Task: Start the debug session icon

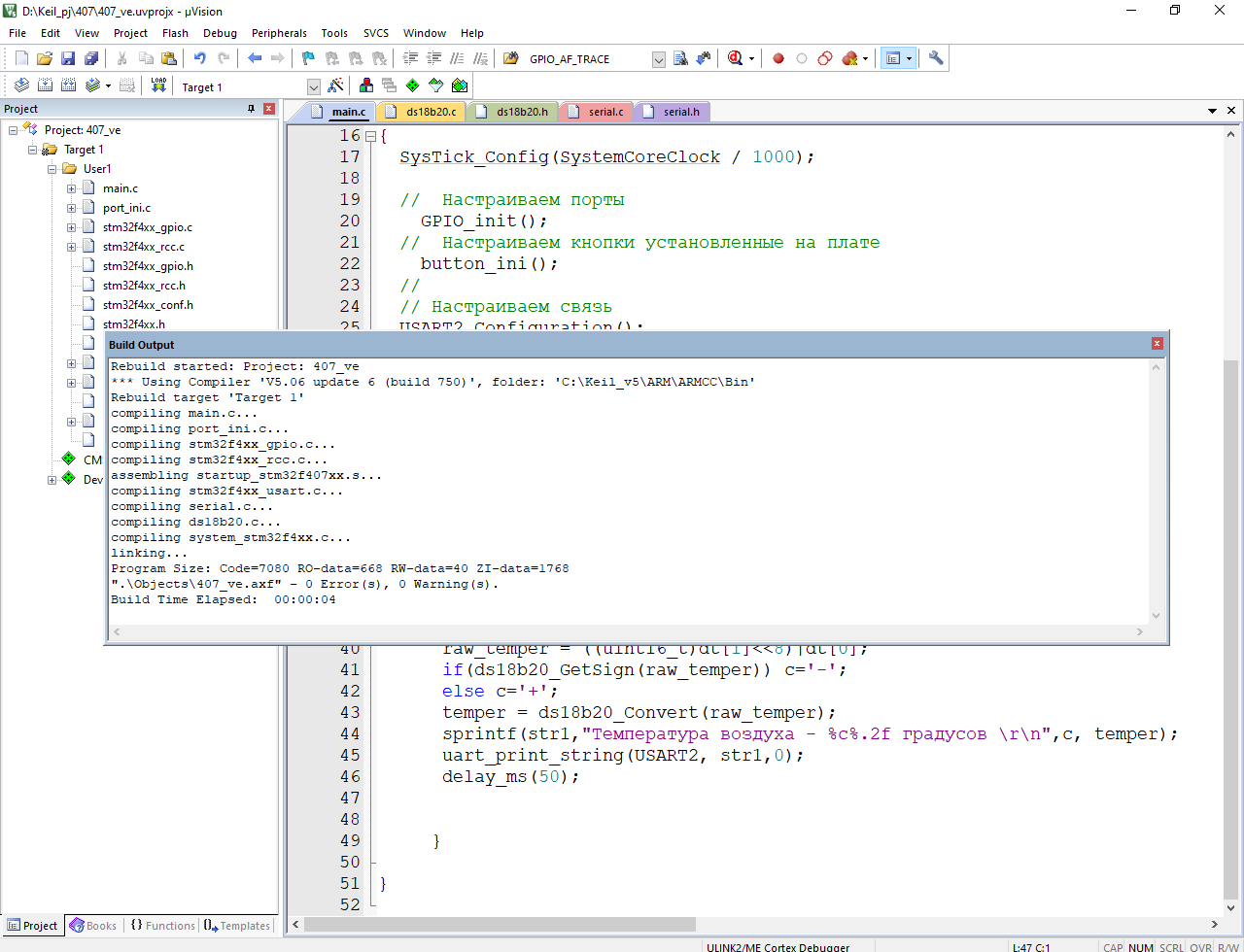Action: (736, 58)
